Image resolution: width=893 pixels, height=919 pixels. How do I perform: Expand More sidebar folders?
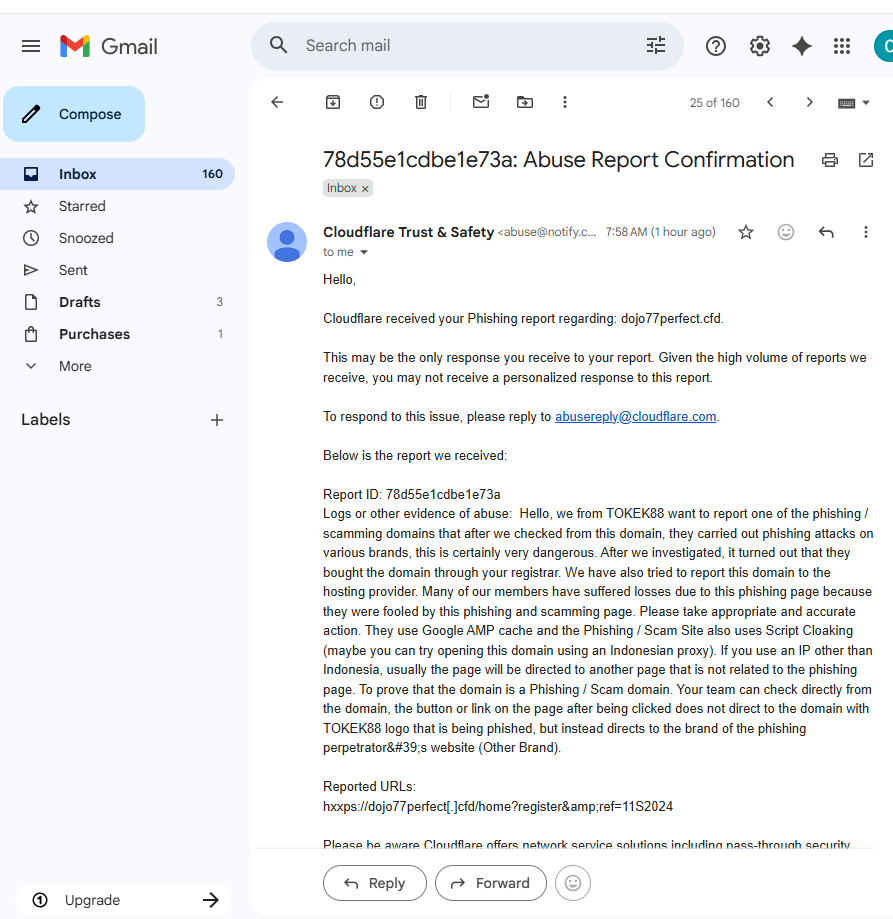coord(117,366)
